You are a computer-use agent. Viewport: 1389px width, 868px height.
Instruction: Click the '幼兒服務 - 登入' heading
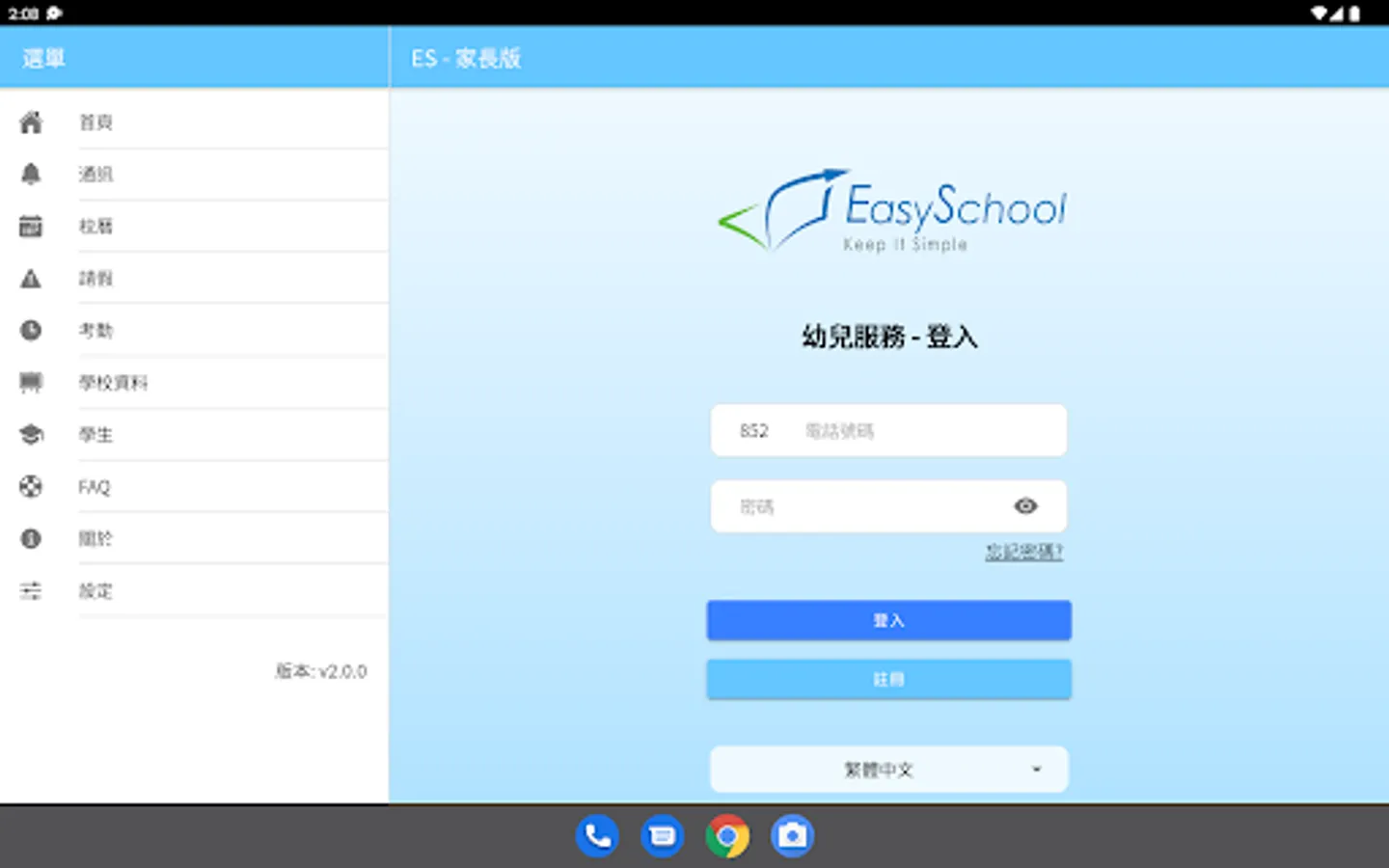(888, 337)
